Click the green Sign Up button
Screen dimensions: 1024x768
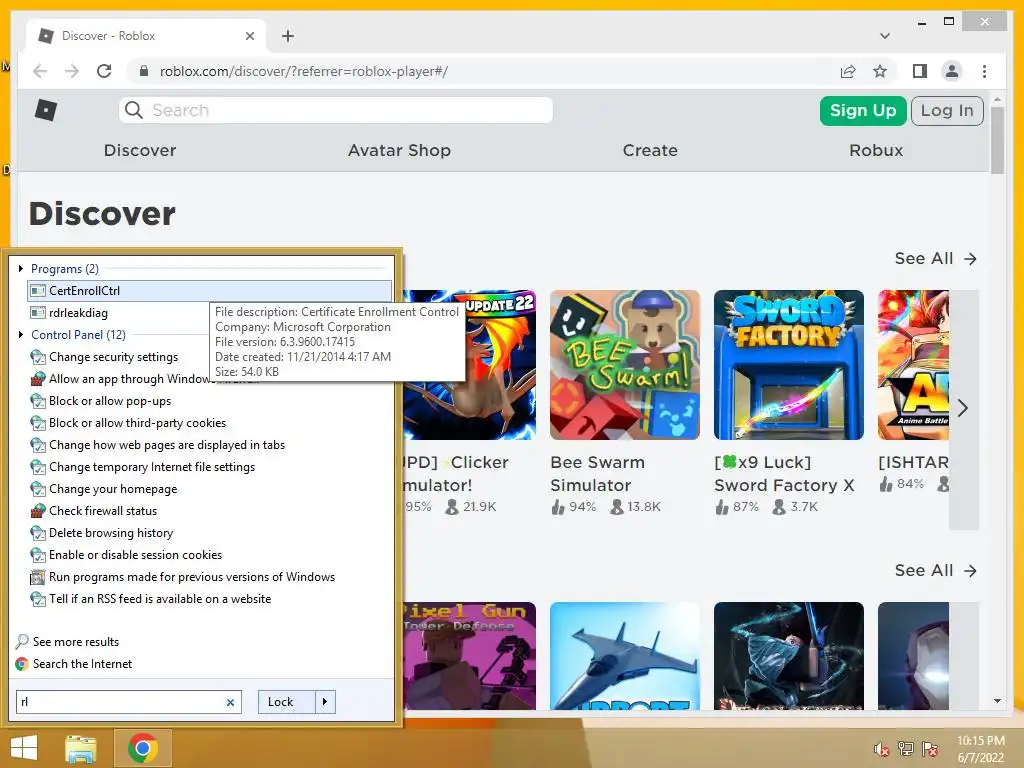[x=863, y=110]
